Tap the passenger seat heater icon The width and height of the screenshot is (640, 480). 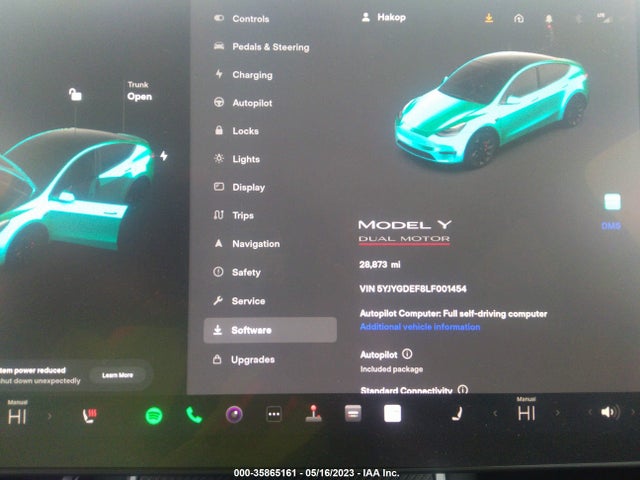coord(457,414)
